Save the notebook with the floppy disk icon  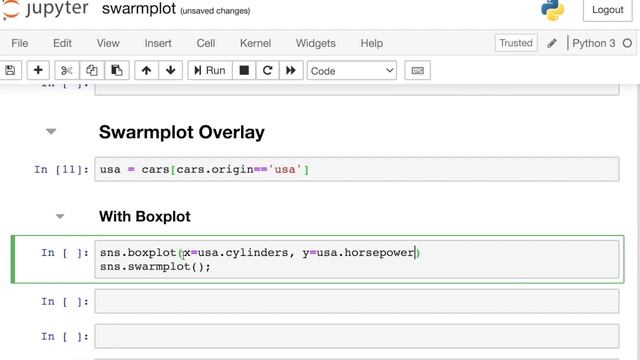(x=10, y=71)
